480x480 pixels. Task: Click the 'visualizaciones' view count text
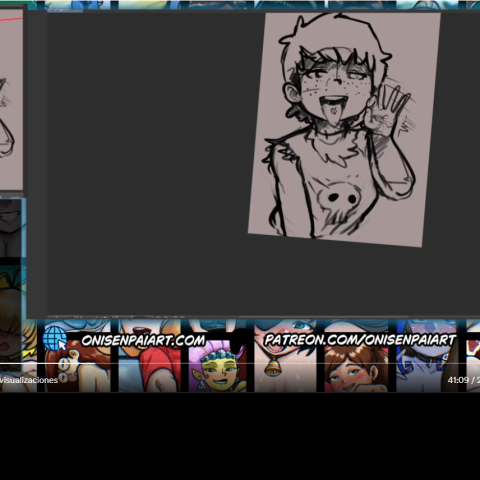coord(29,380)
